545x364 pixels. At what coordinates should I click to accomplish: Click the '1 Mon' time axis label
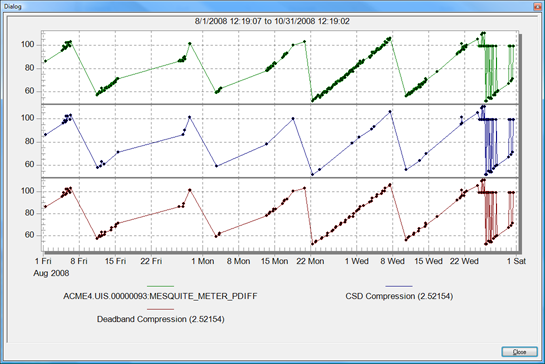(x=203, y=261)
